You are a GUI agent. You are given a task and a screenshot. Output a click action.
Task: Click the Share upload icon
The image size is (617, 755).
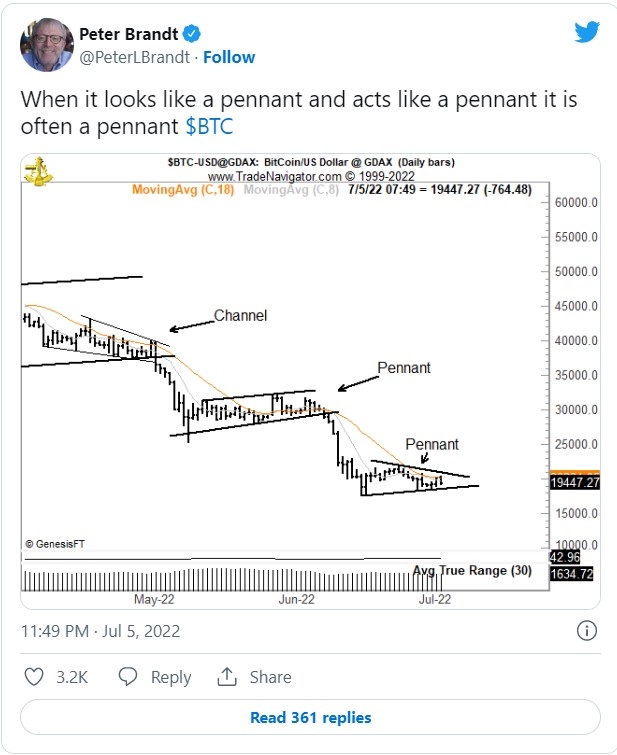click(226, 677)
